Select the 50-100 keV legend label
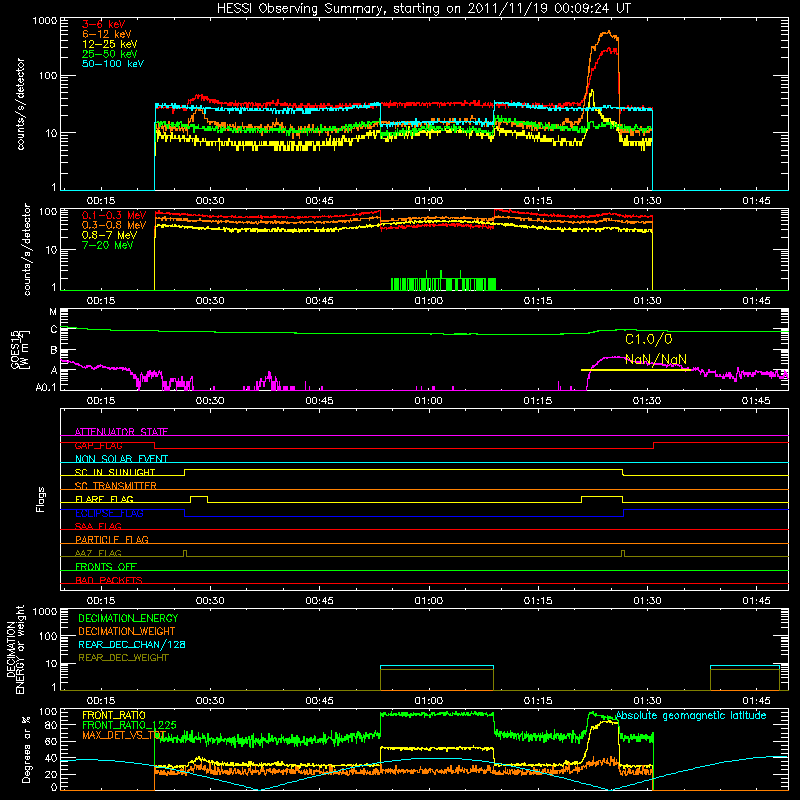800x800 pixels. 113,64
